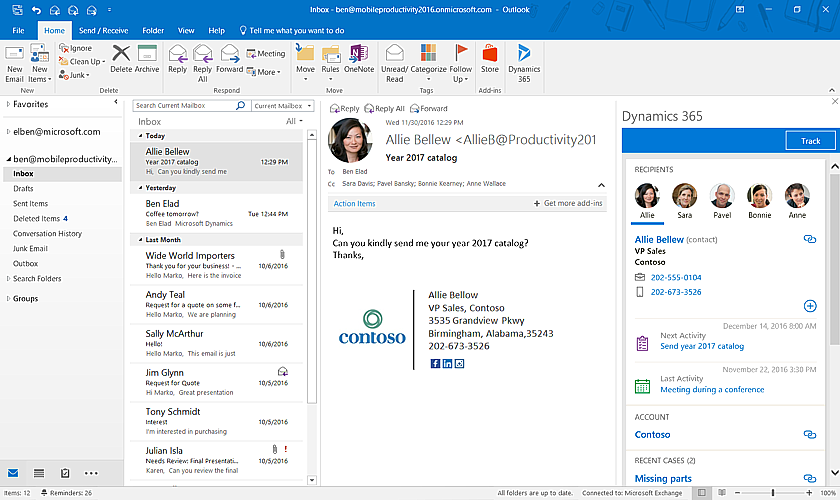Open the Action Items link
Image resolution: width=840 pixels, height=500 pixels.
pyautogui.click(x=354, y=204)
